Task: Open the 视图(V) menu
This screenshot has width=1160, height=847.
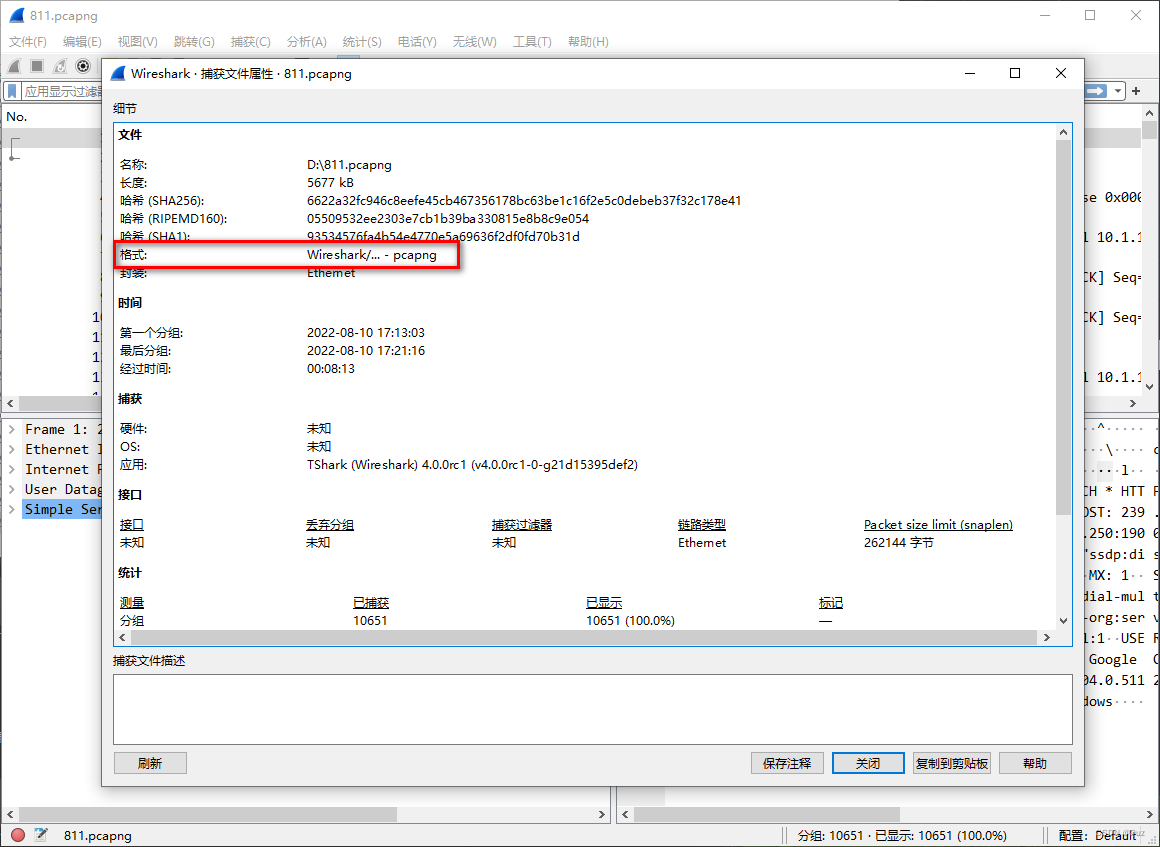Action: [x=138, y=41]
